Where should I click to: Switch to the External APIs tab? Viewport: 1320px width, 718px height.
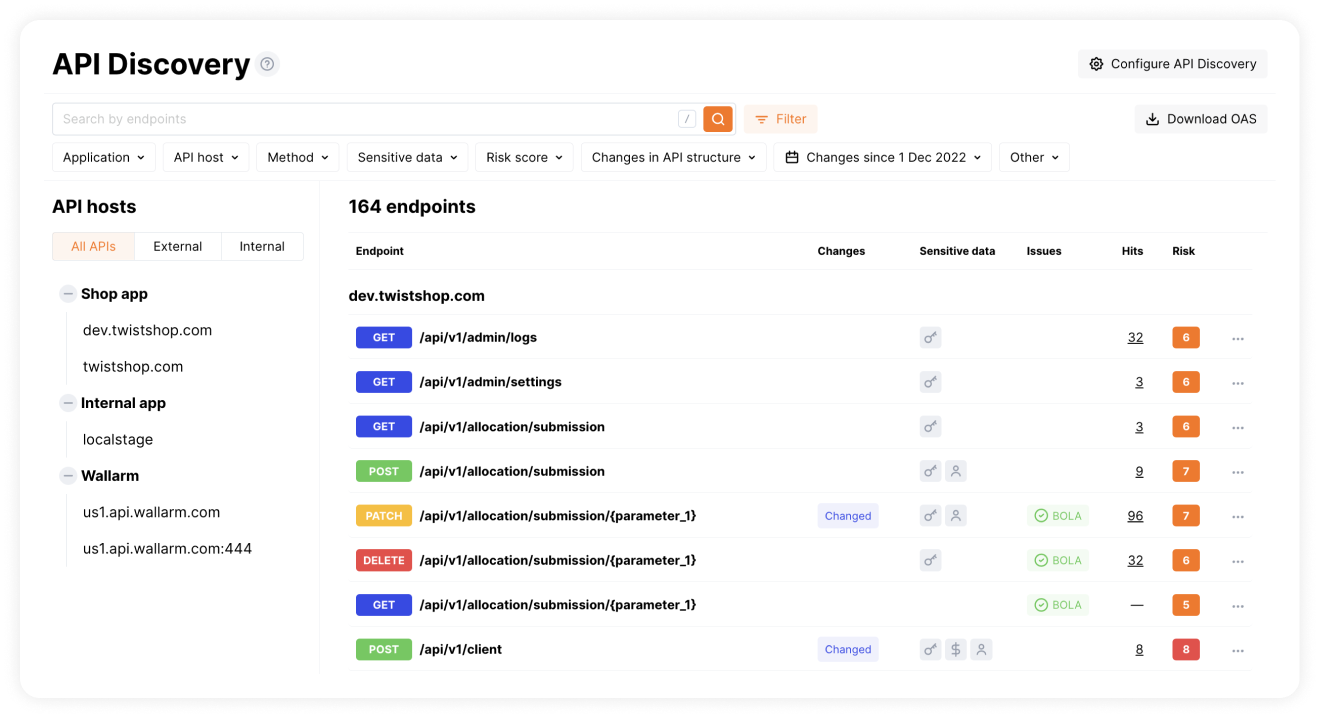pos(178,247)
